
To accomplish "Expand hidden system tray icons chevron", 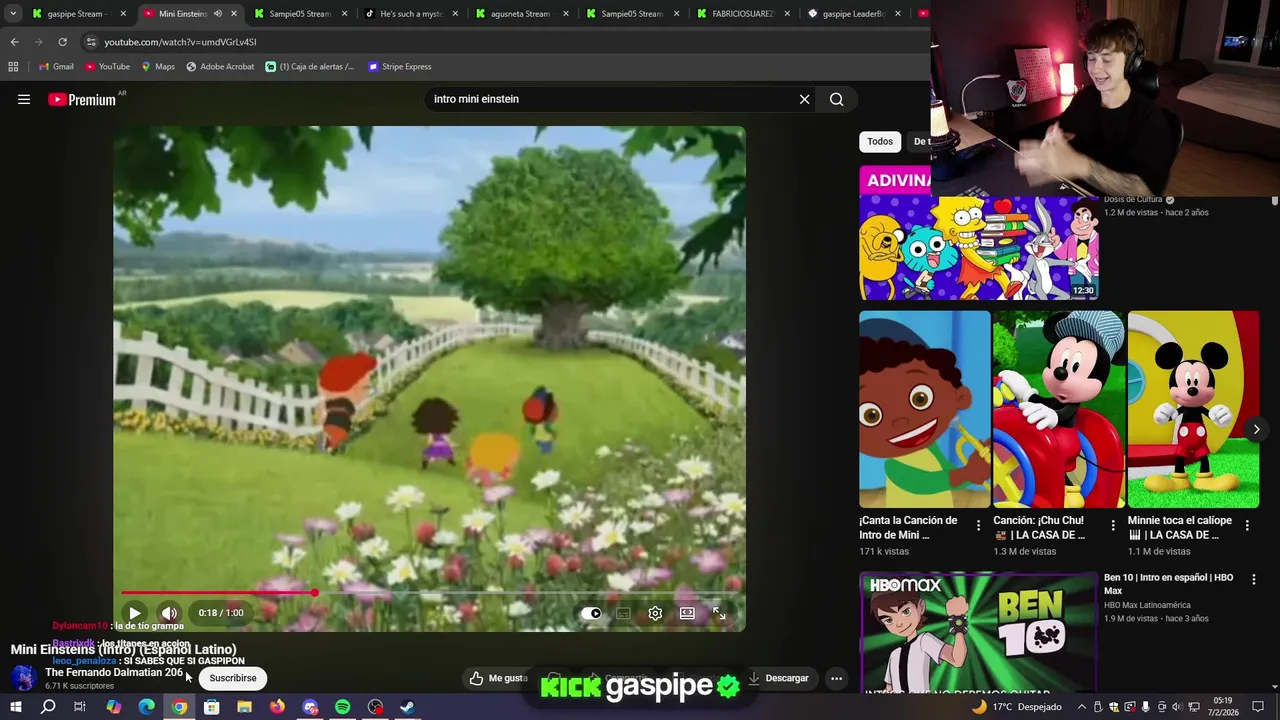I will point(1081,707).
